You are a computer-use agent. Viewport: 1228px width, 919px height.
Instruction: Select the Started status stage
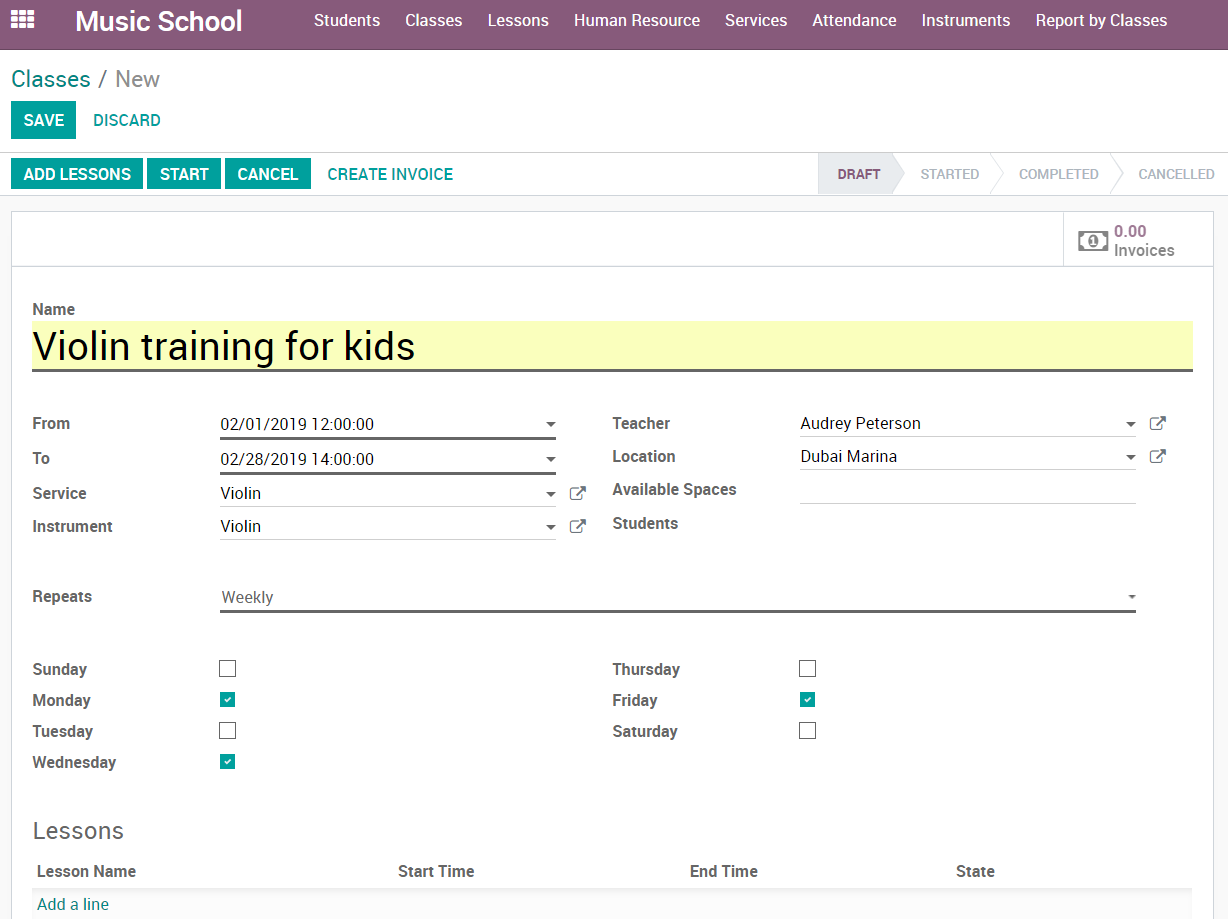pos(949,174)
